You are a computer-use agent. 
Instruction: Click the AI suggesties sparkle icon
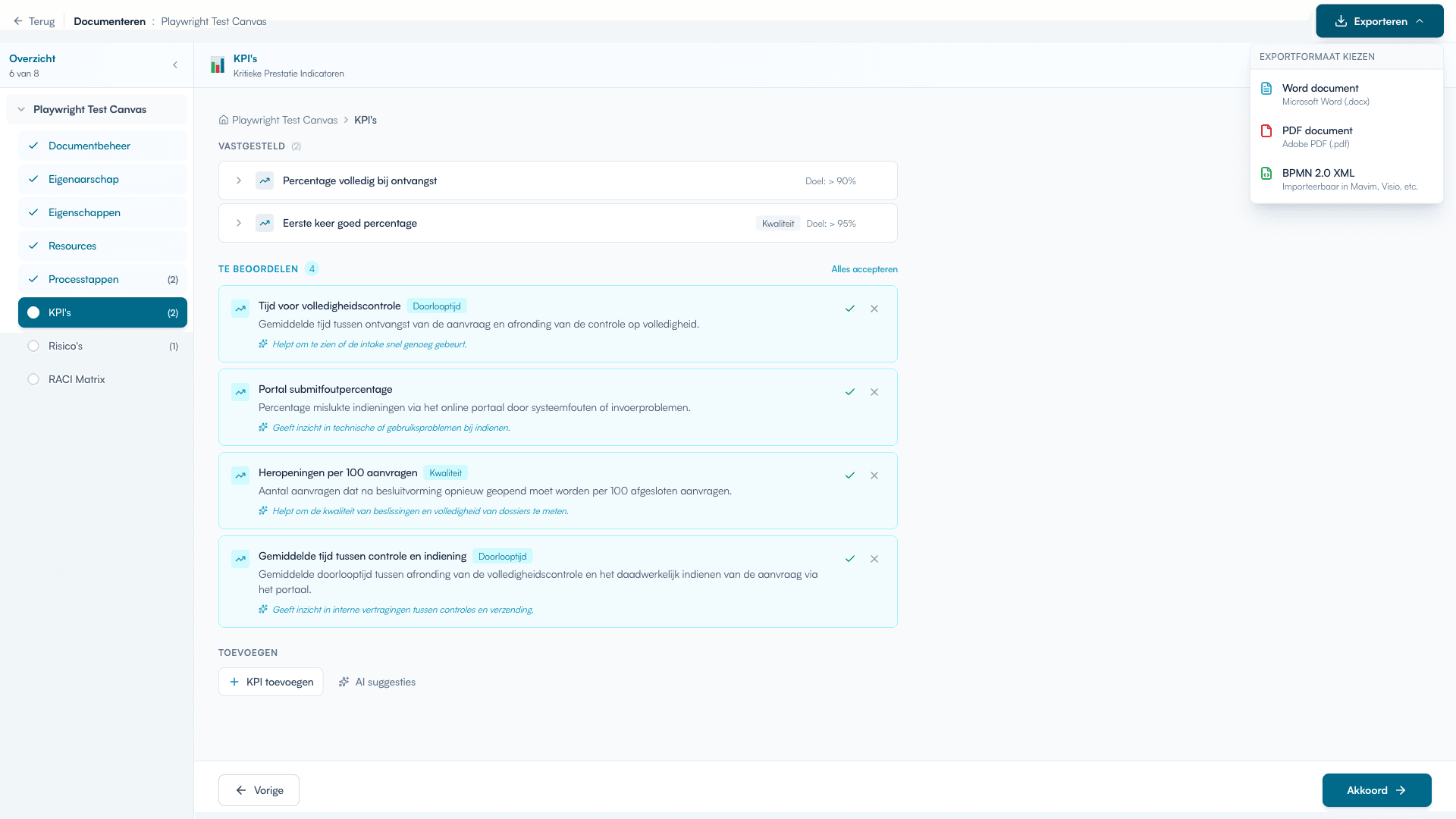344,682
